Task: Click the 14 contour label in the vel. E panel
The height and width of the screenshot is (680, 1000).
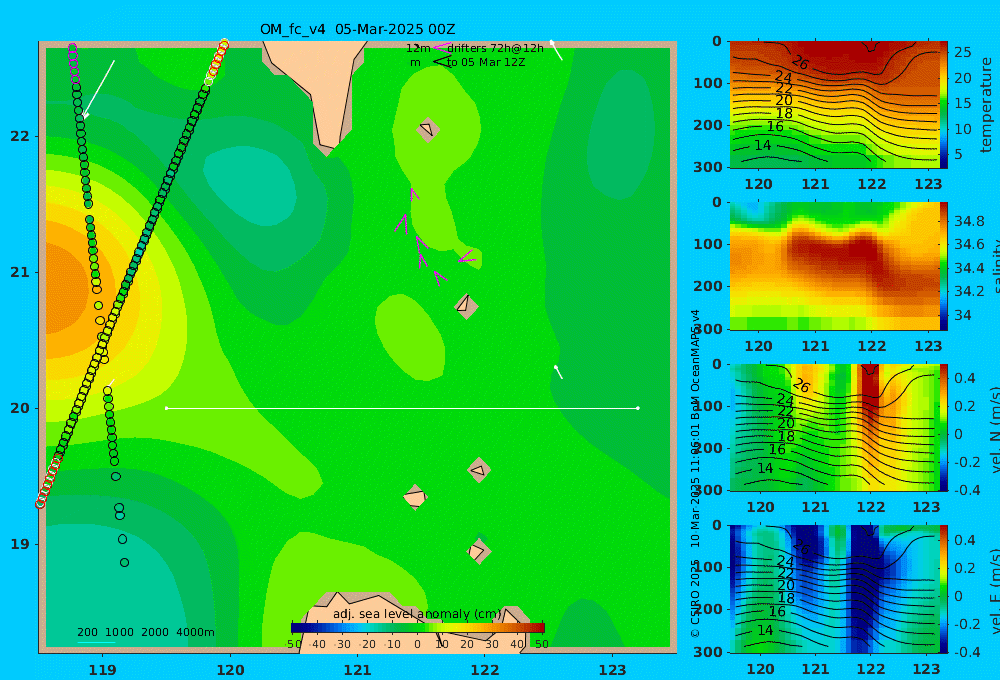Action: (765, 630)
